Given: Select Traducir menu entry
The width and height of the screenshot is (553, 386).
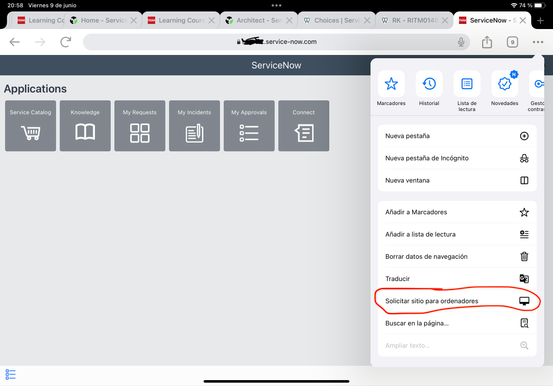Looking at the screenshot, I should point(457,279).
